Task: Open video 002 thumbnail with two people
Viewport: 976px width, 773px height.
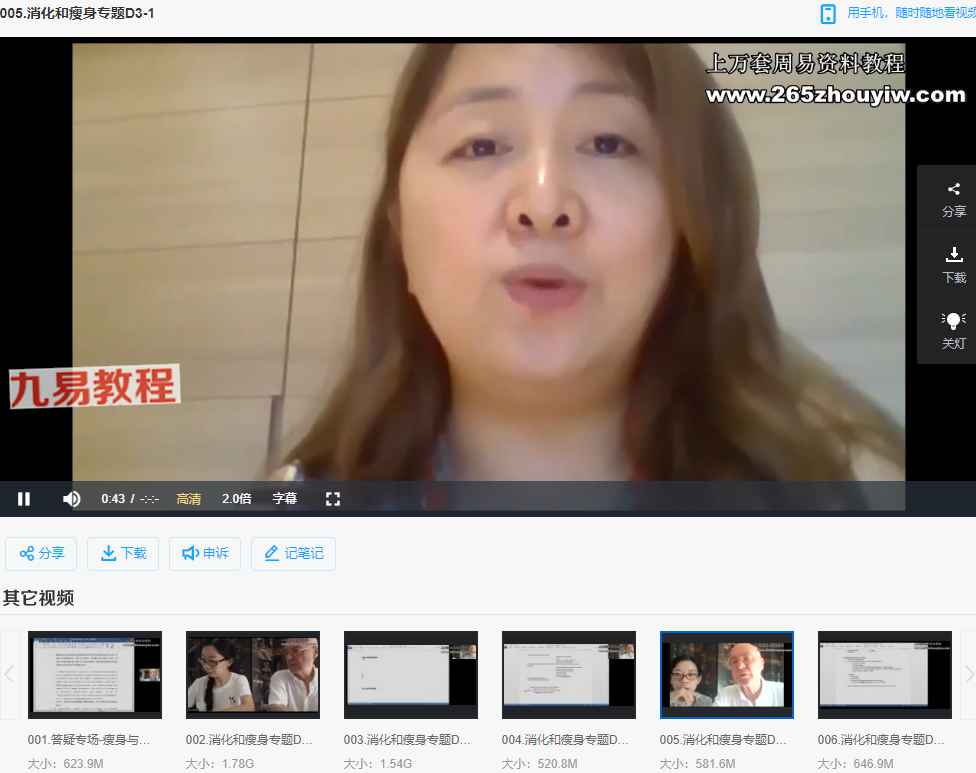Action: point(253,674)
